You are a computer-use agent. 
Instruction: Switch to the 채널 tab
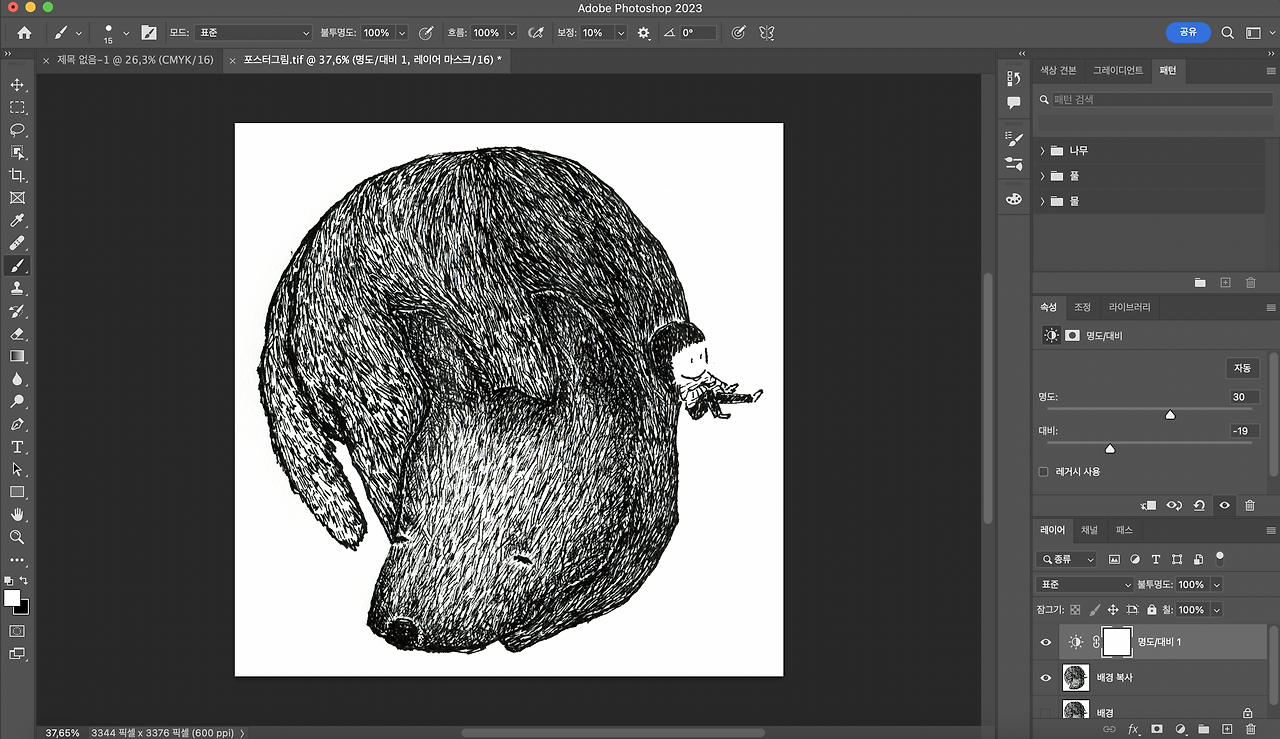[1089, 530]
